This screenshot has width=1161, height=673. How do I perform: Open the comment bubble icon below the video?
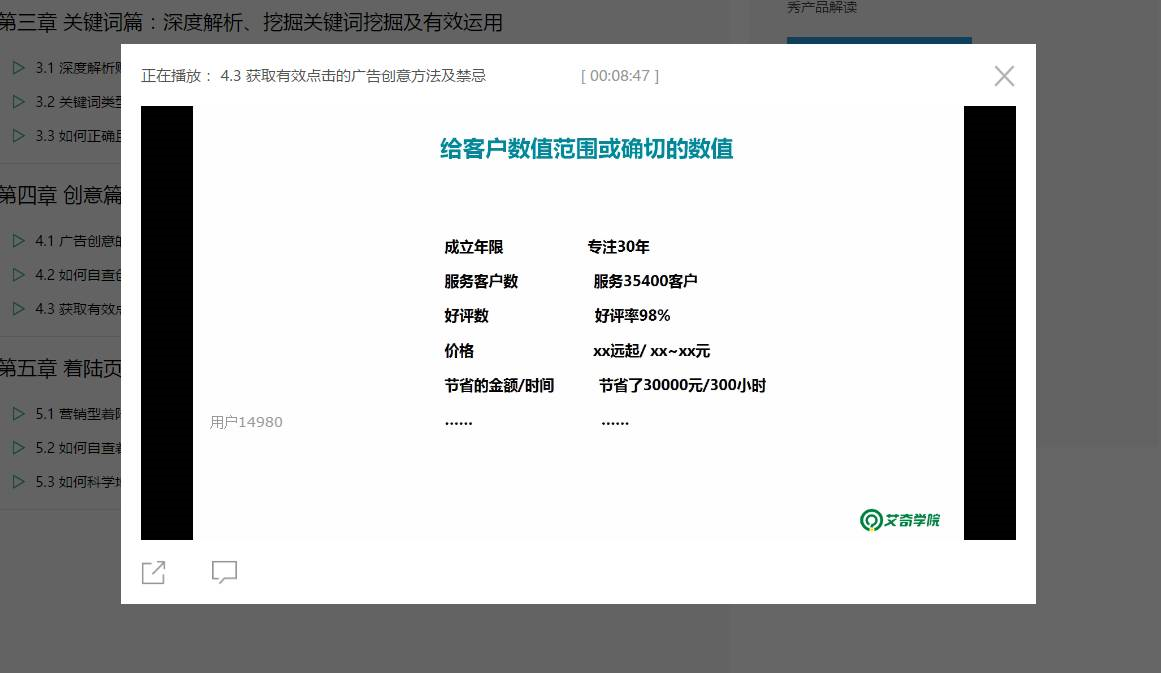coord(224,572)
